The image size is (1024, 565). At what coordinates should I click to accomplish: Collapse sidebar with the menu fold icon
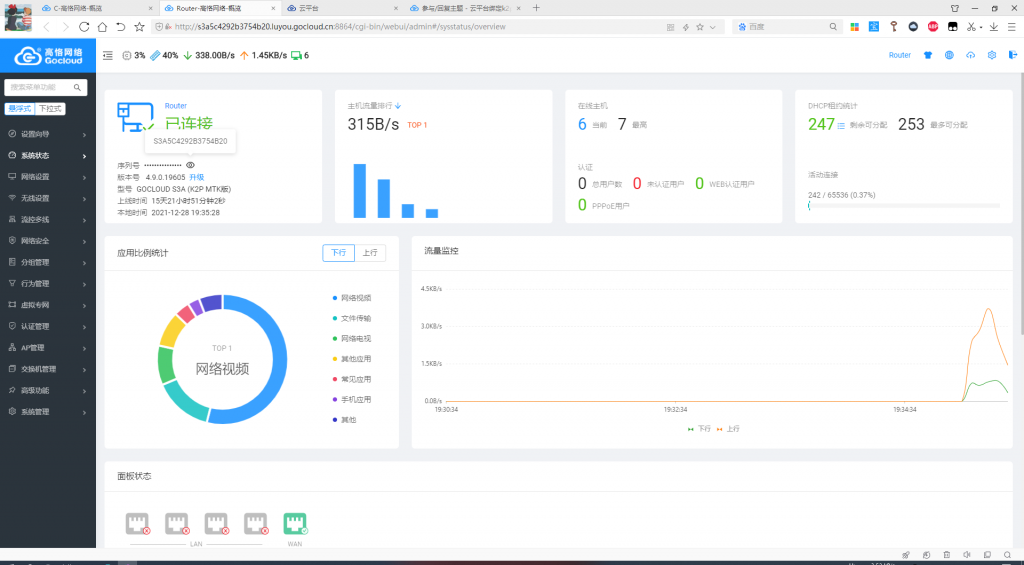pyautogui.click(x=108, y=56)
